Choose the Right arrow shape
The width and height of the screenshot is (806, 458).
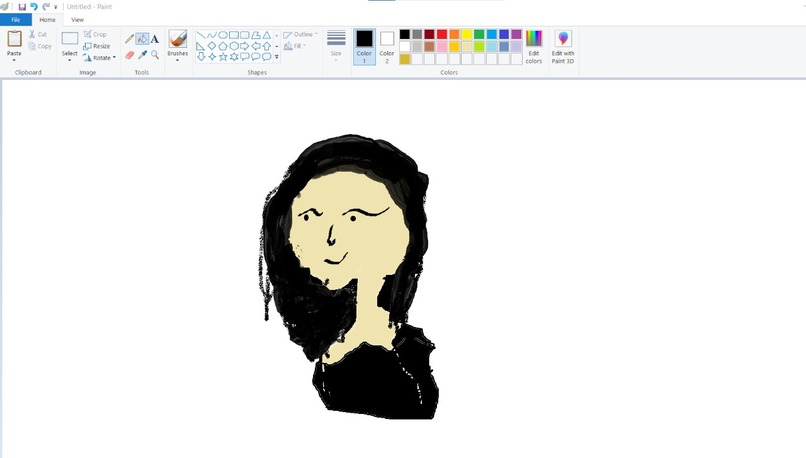pyautogui.click(x=245, y=46)
